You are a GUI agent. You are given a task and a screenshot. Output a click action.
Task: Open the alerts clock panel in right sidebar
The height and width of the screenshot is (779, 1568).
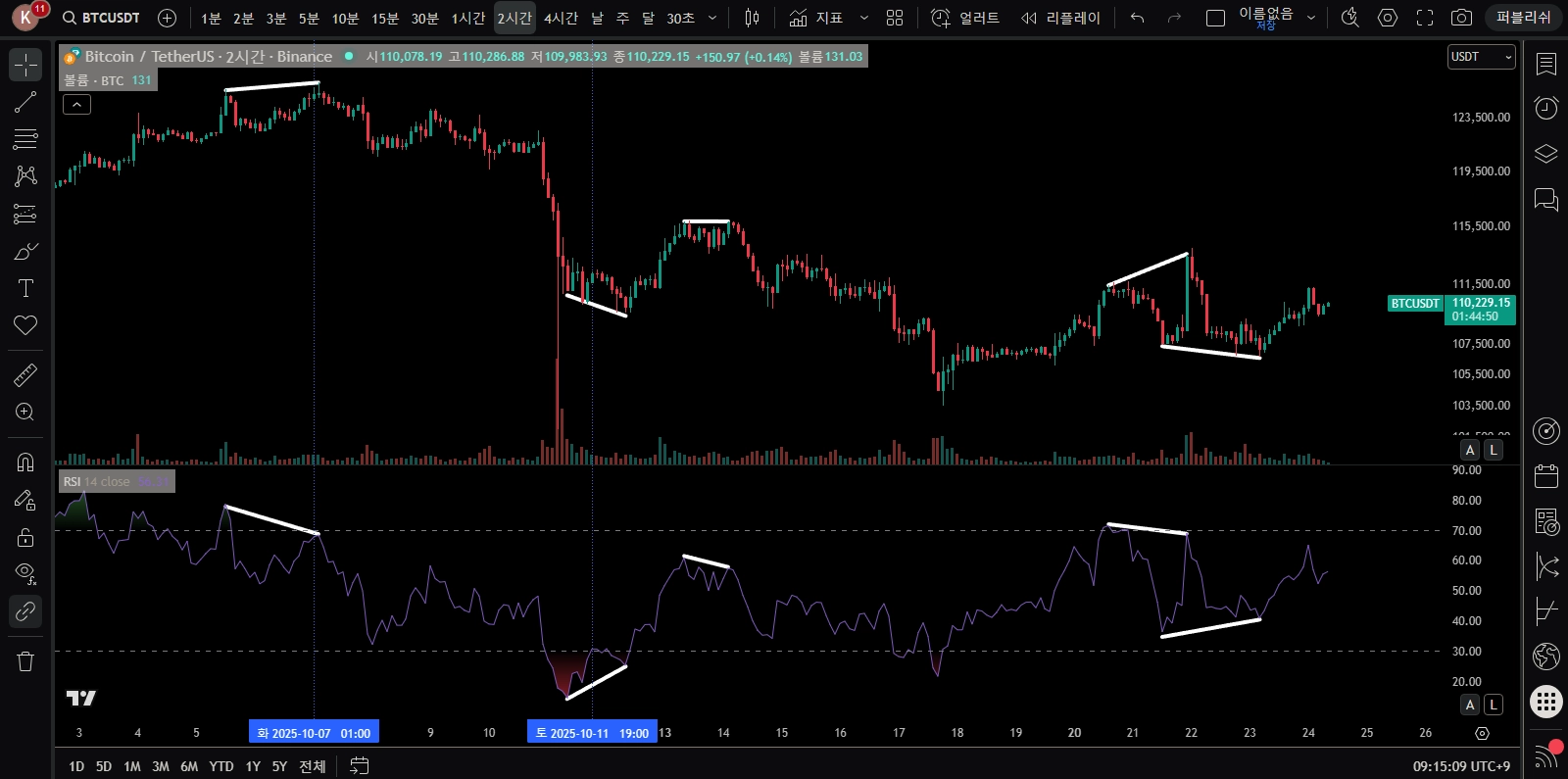1546,108
